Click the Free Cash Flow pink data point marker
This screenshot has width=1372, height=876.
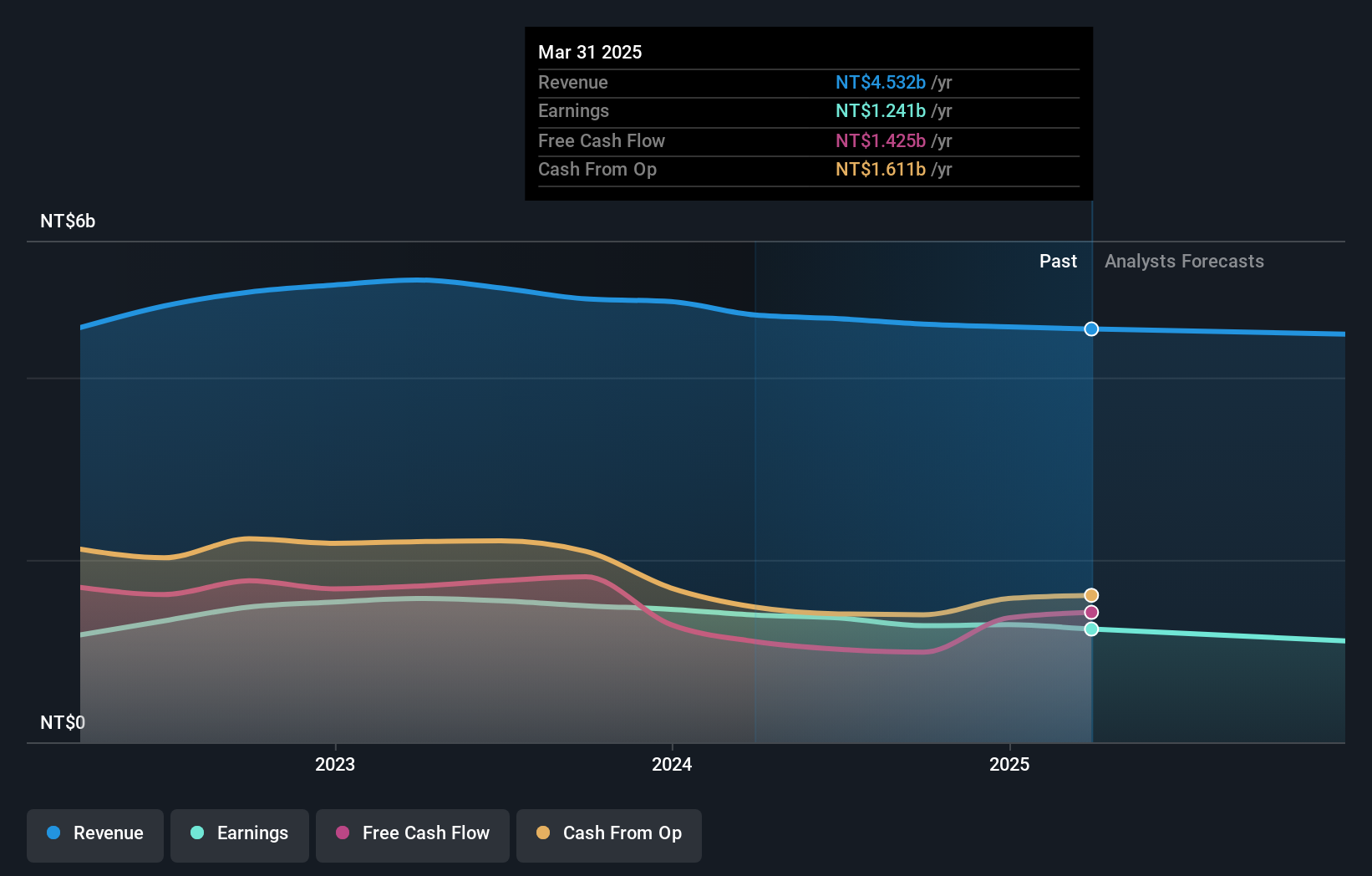click(x=1091, y=613)
